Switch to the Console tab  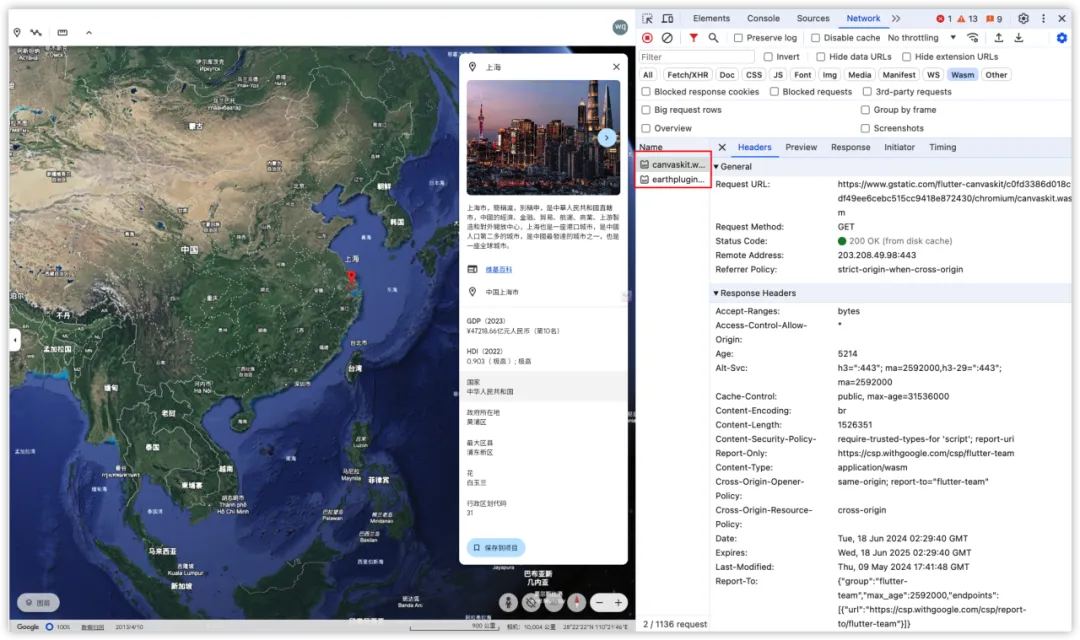(x=763, y=18)
